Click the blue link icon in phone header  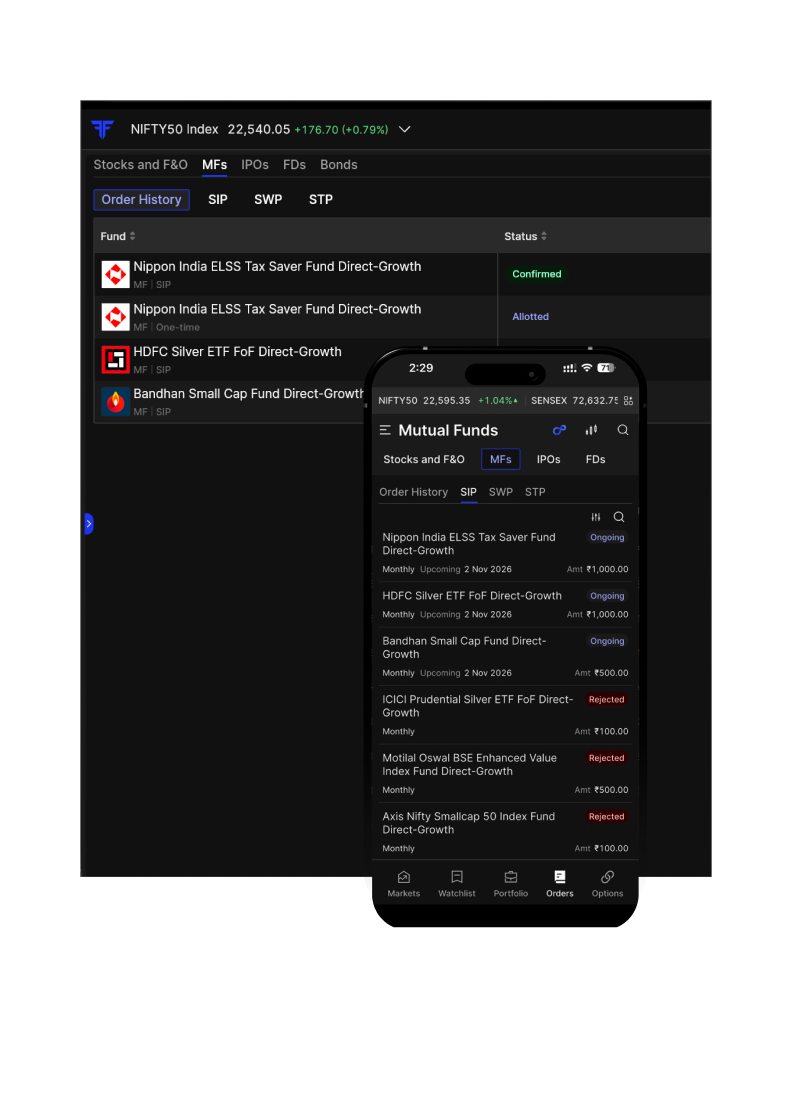559,430
